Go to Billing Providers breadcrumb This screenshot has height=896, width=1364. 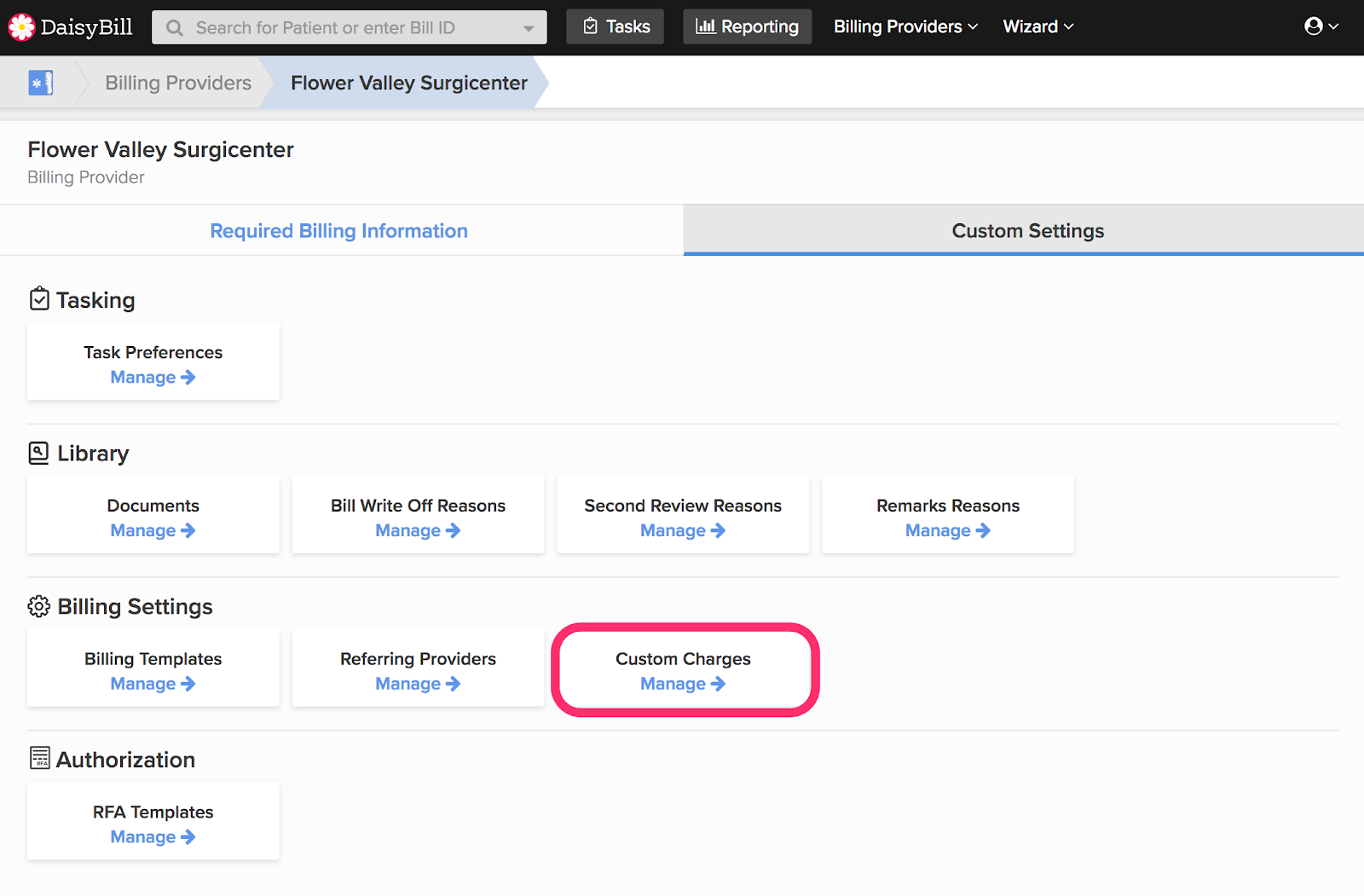coord(178,83)
